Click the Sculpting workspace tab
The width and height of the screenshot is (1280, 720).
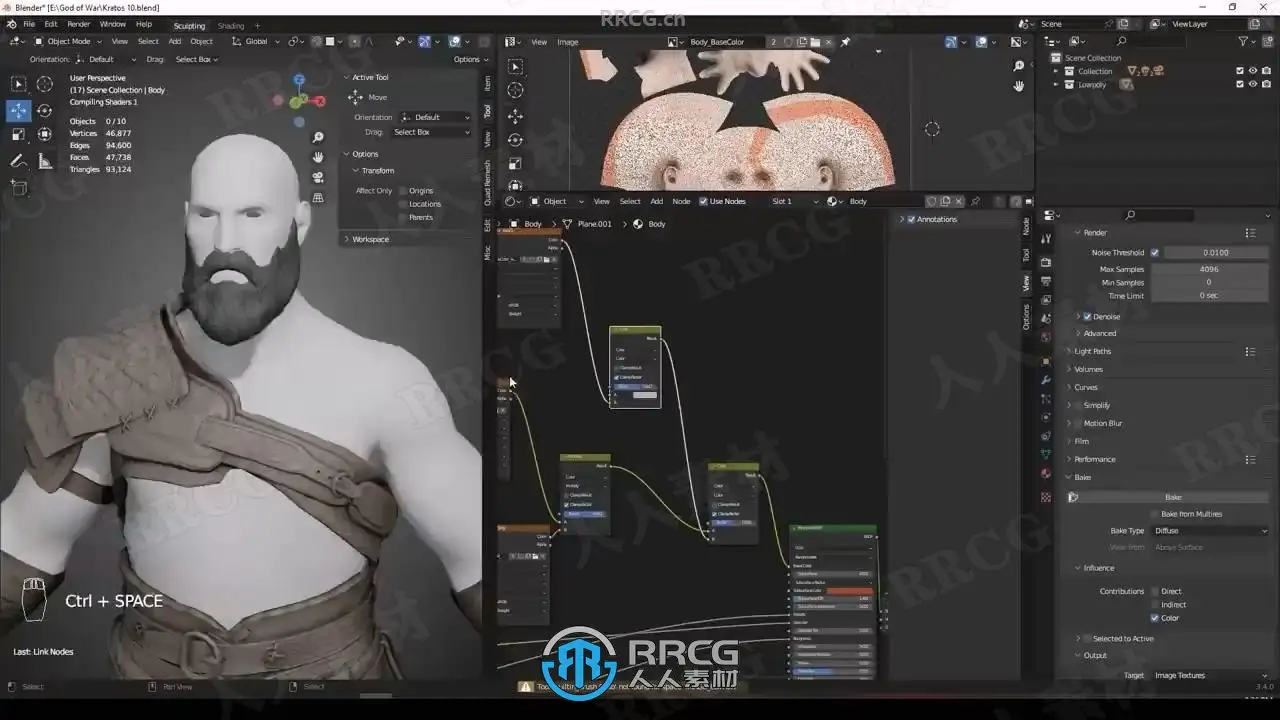(x=189, y=25)
